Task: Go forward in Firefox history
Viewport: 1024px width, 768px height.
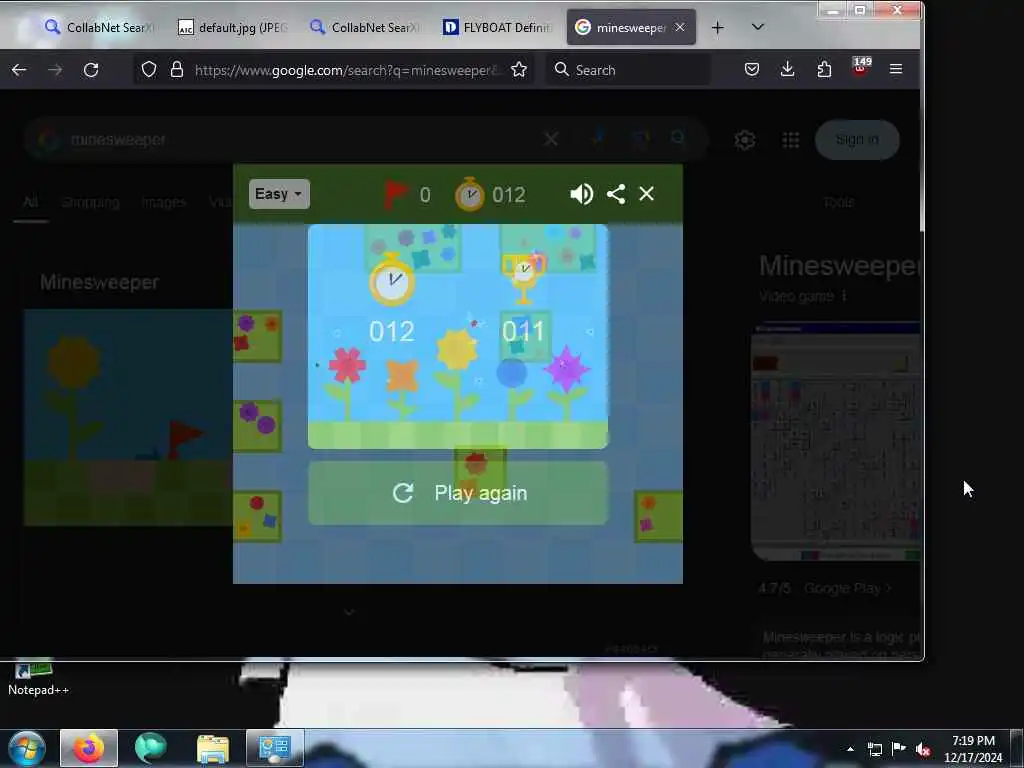Action: coord(55,70)
